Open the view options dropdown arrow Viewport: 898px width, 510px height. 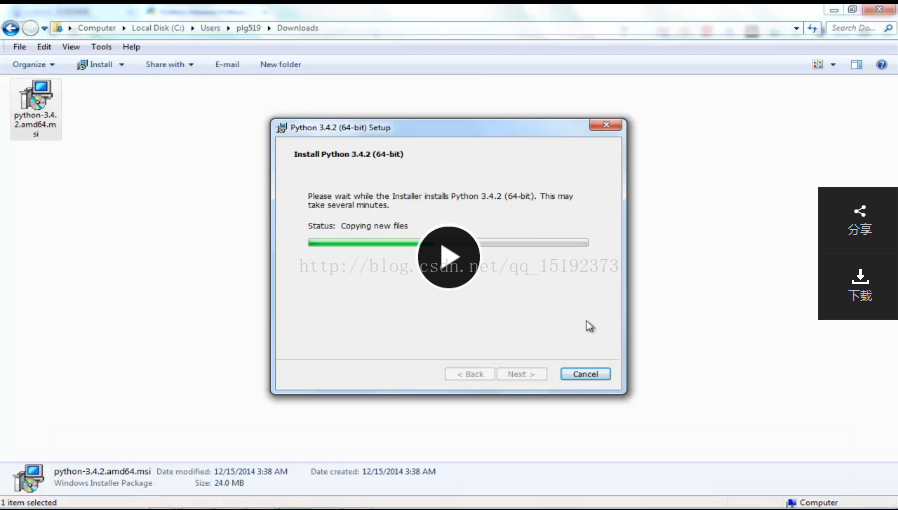(x=833, y=65)
